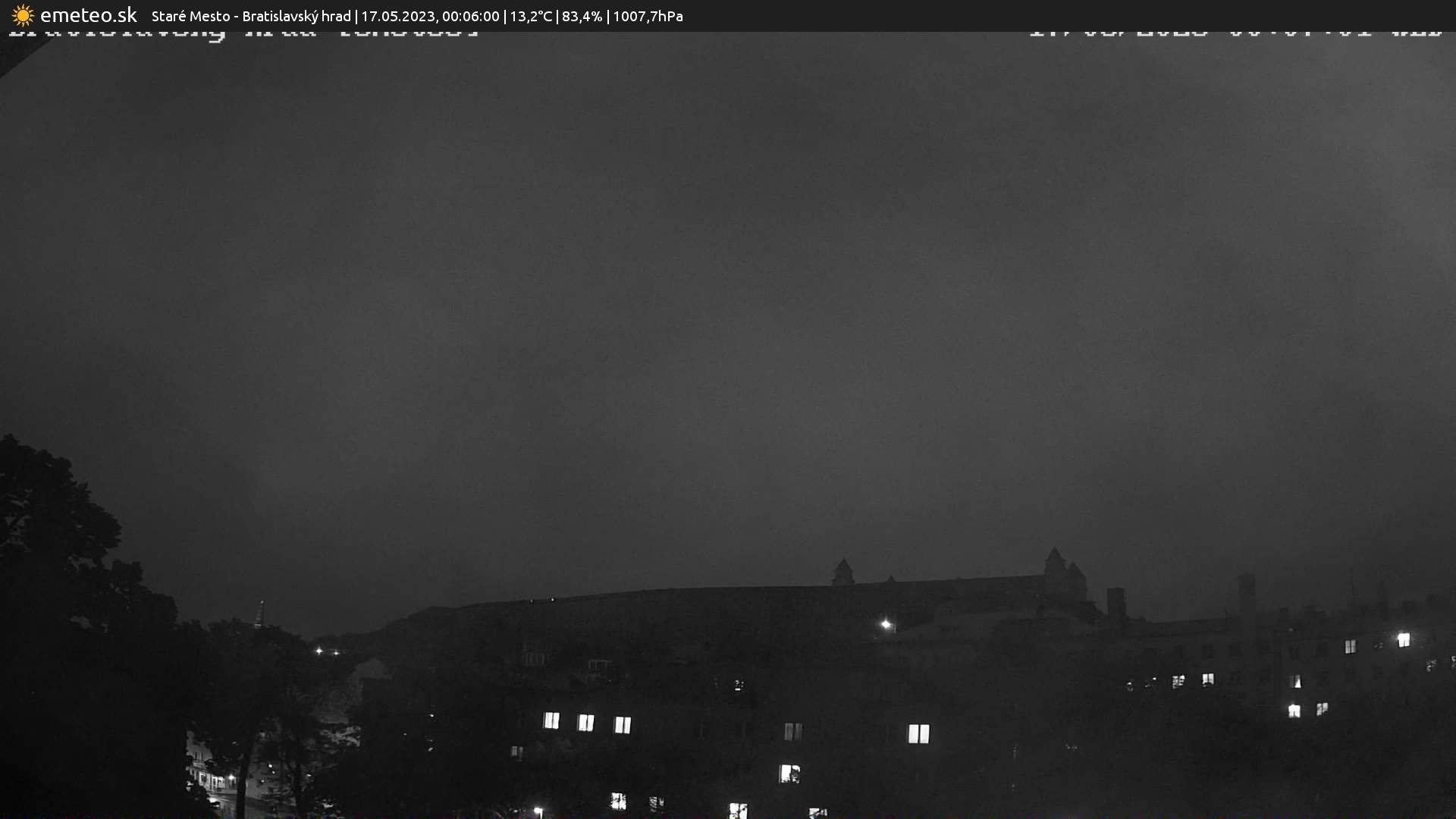Click the bright streetlight near the castle wall
Screen dimensions: 1456x819
point(886,625)
